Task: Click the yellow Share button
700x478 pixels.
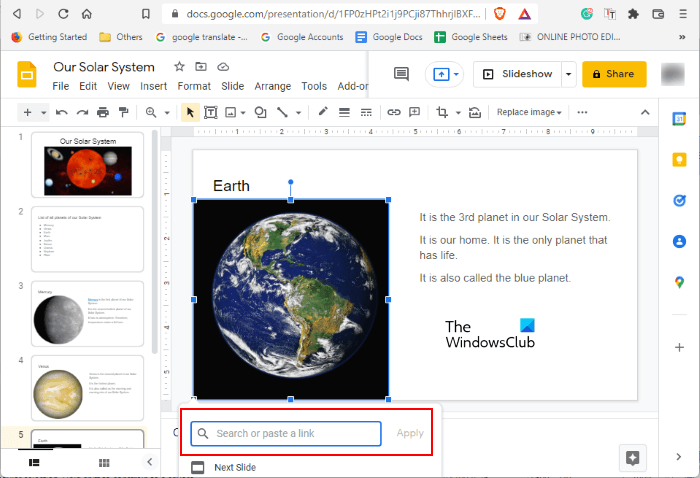Action: [613, 74]
